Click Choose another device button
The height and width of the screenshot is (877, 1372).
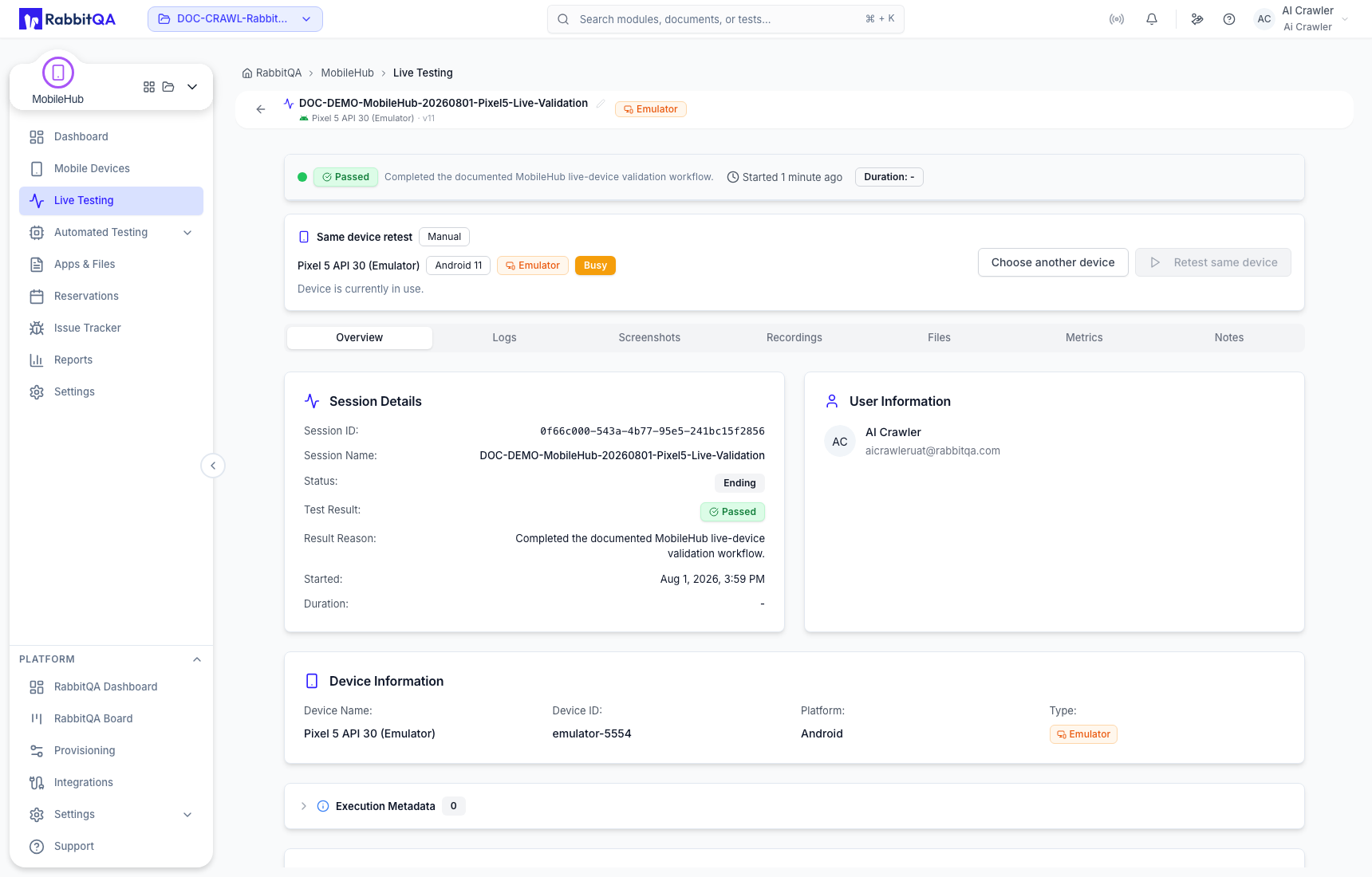(1053, 262)
